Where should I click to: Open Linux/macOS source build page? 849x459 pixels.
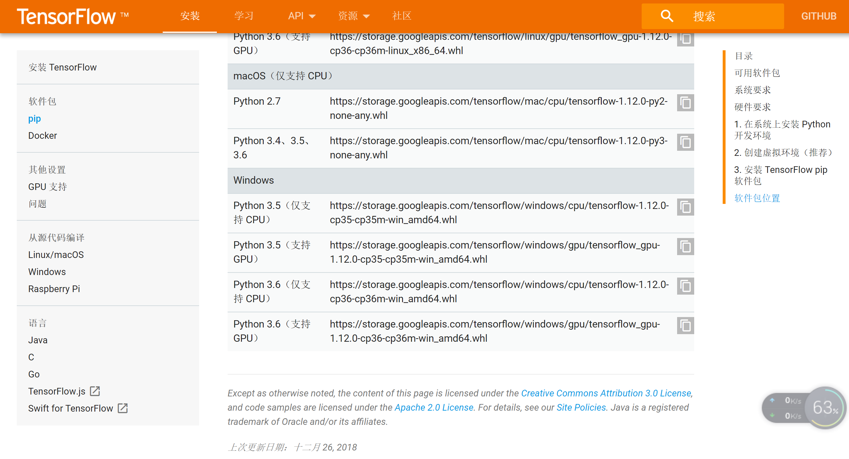coord(56,254)
